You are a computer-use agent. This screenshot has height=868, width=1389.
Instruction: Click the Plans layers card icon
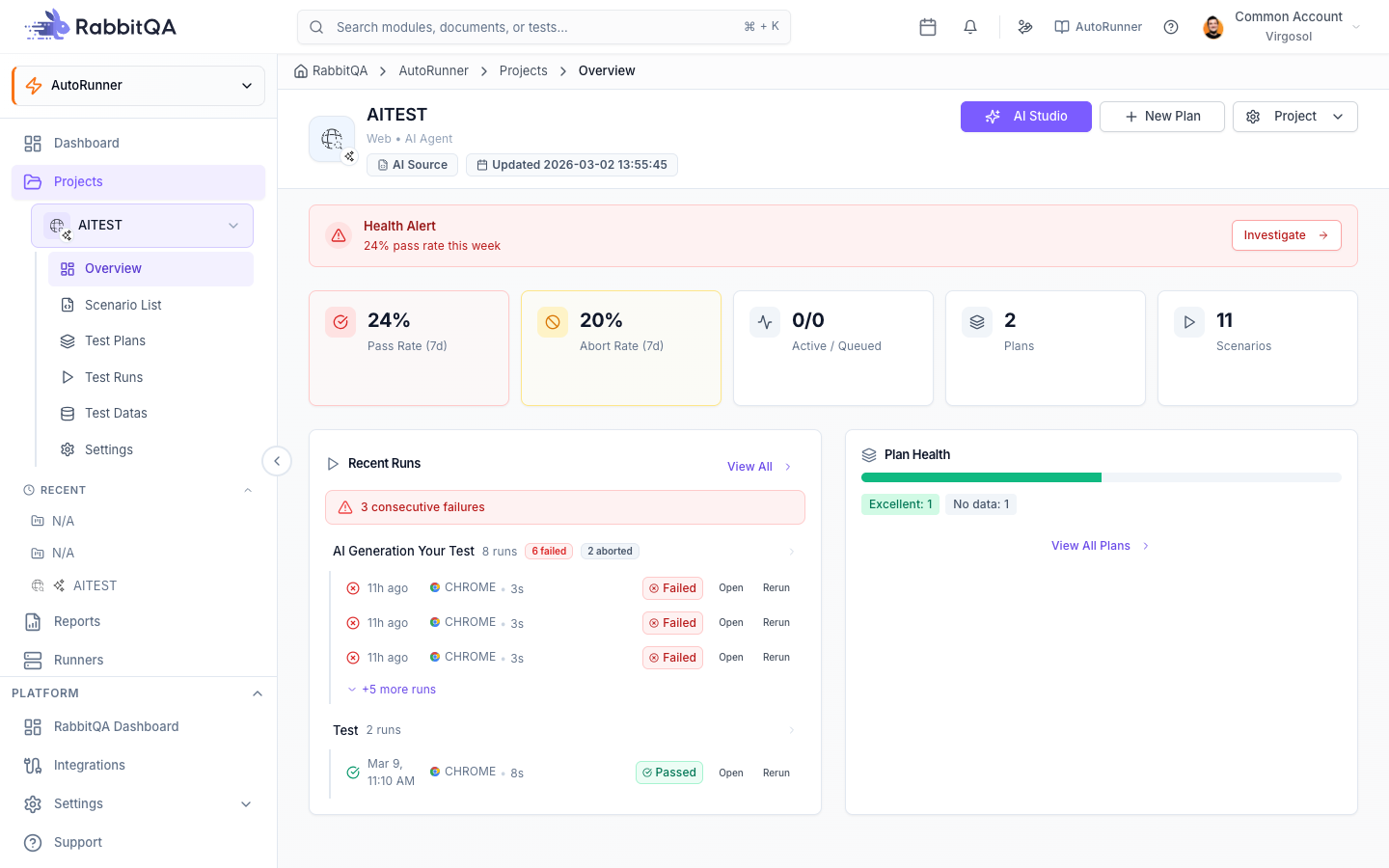pyautogui.click(x=977, y=322)
